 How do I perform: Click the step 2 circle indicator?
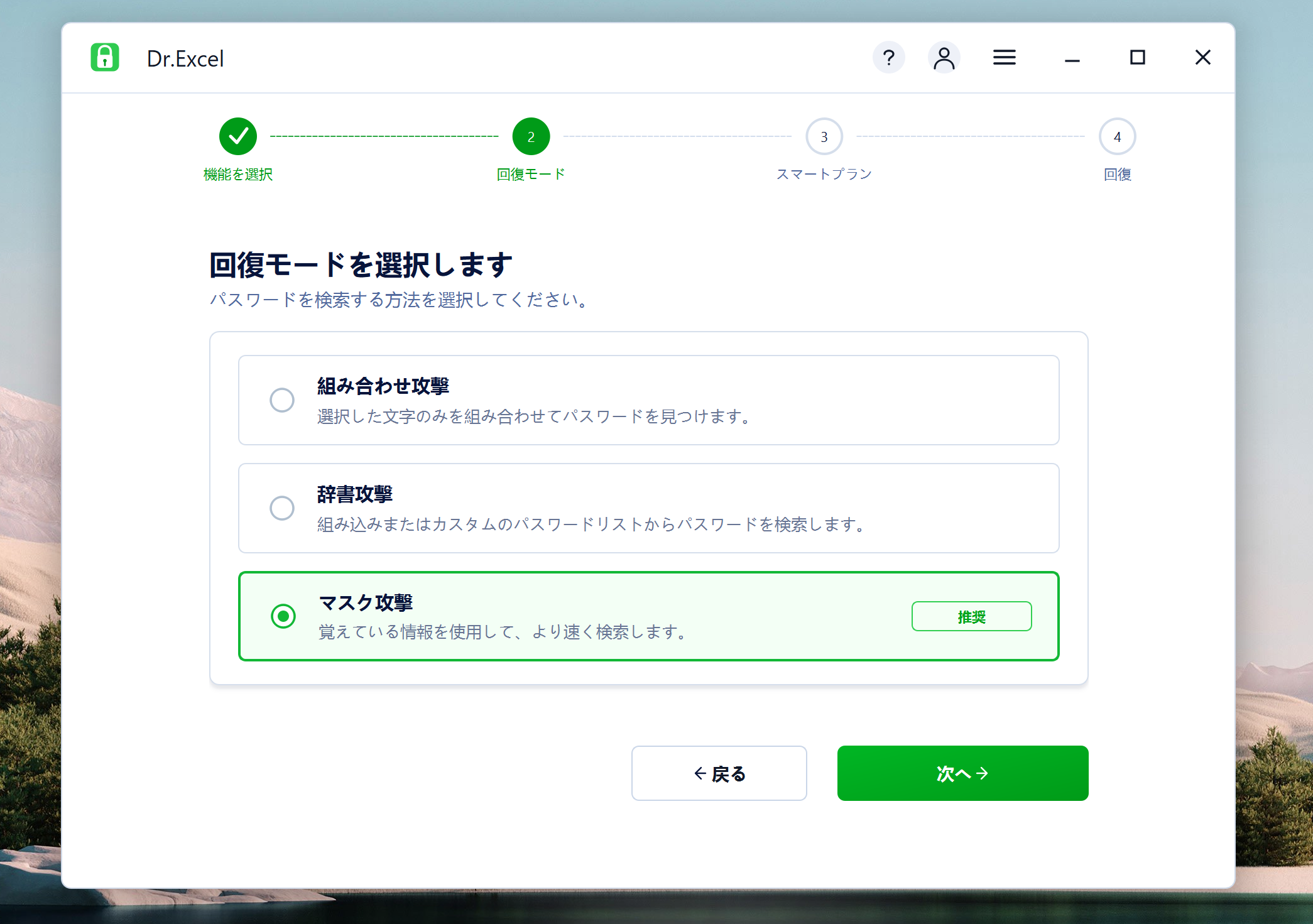[x=531, y=136]
